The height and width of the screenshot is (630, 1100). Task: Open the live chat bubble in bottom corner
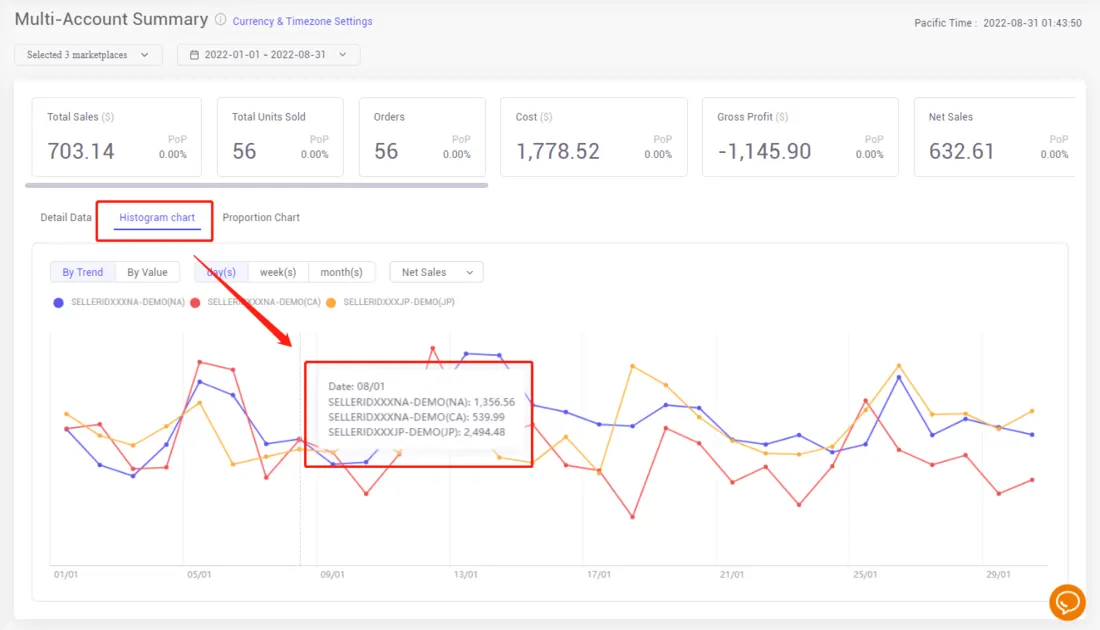(x=1067, y=602)
